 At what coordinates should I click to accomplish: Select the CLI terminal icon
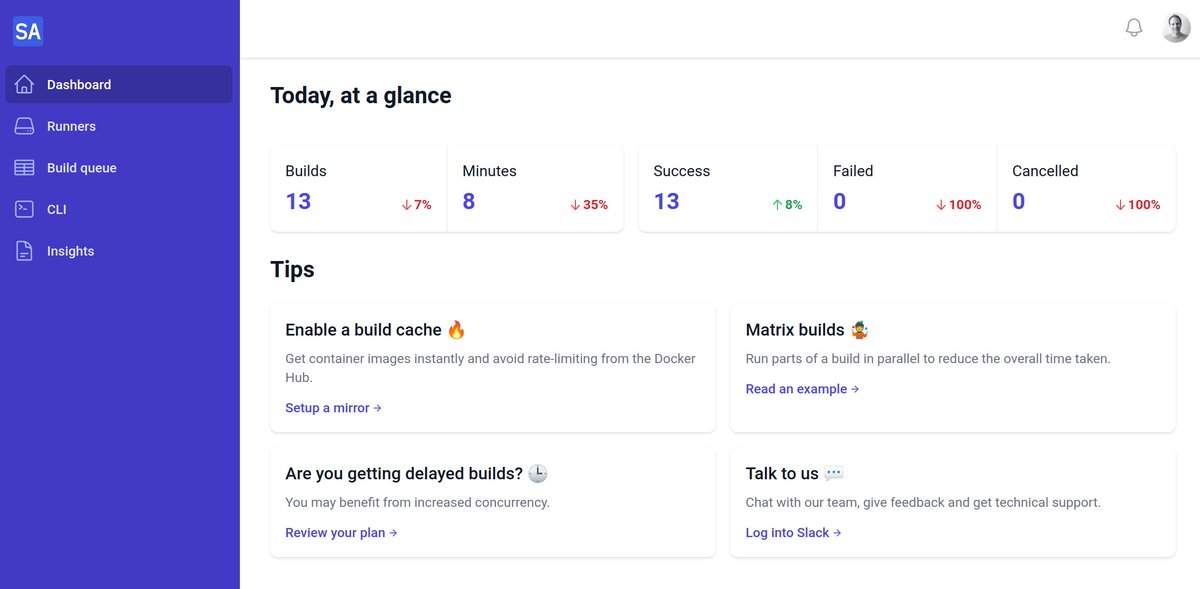click(x=24, y=209)
